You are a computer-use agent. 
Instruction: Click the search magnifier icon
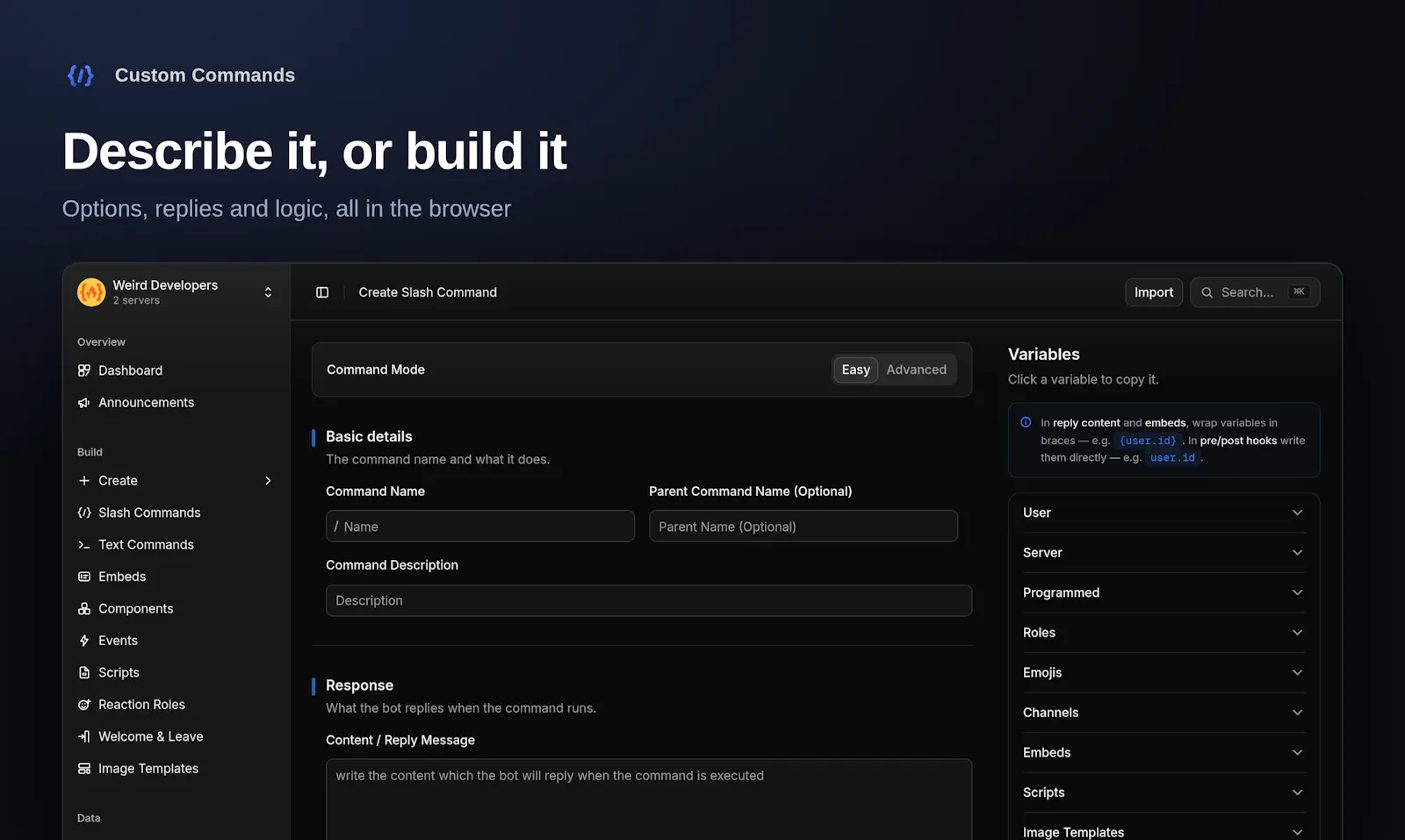tap(1207, 292)
